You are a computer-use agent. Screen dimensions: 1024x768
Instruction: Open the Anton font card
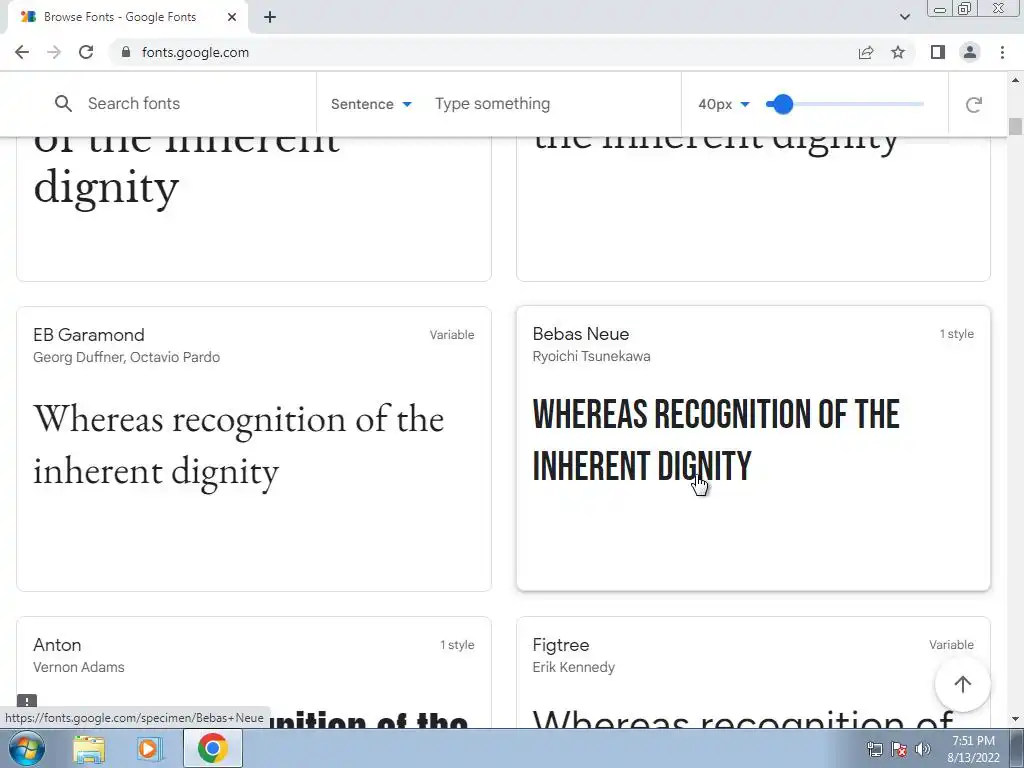point(253,672)
